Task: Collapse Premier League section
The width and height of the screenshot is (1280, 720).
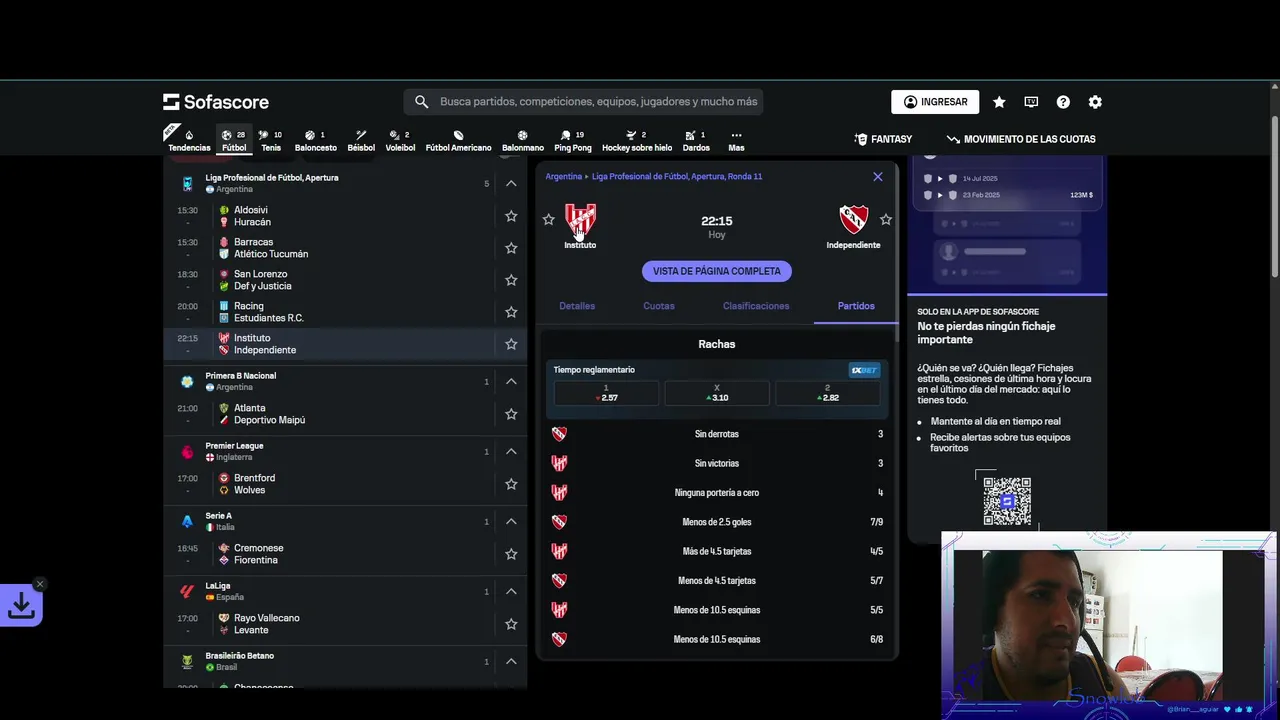Action: [x=511, y=451]
